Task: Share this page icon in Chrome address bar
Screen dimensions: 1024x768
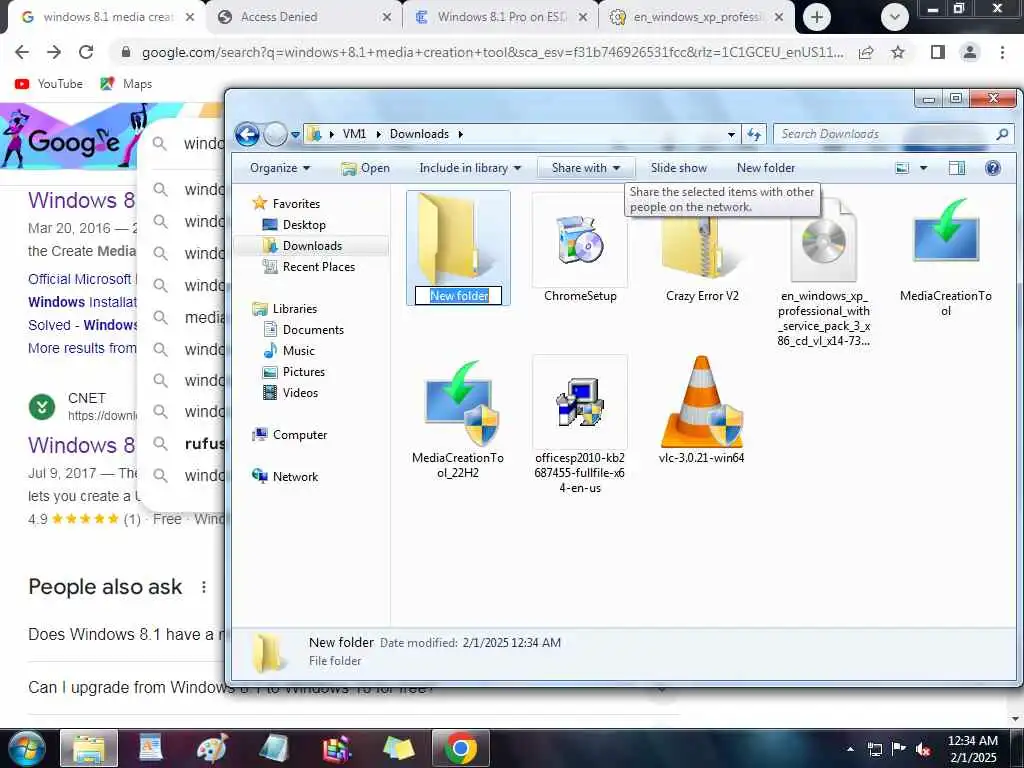Action: 866,52
